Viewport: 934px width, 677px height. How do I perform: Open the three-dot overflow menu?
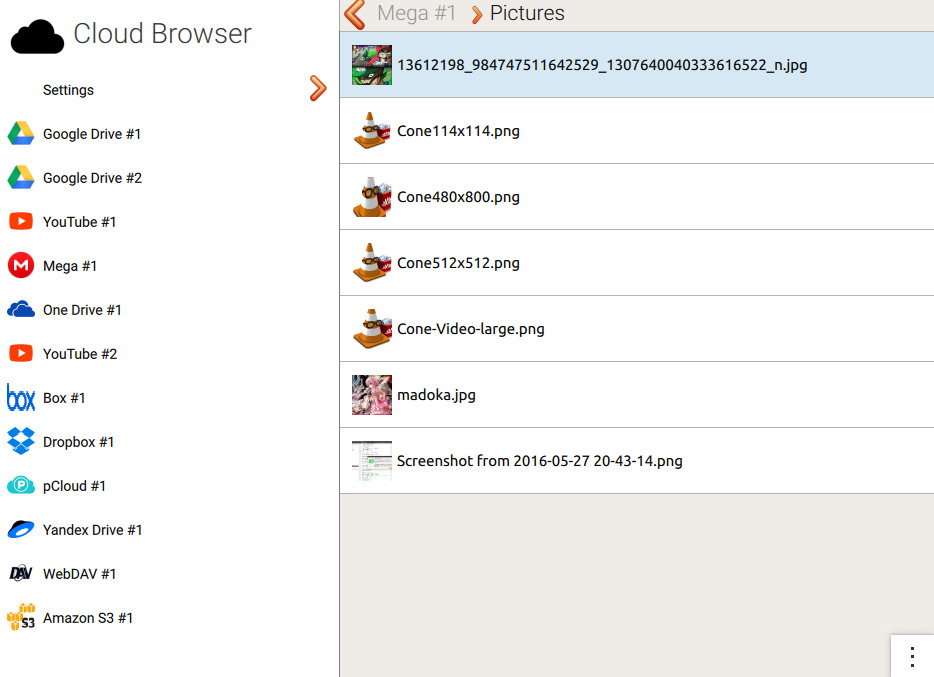[x=912, y=656]
